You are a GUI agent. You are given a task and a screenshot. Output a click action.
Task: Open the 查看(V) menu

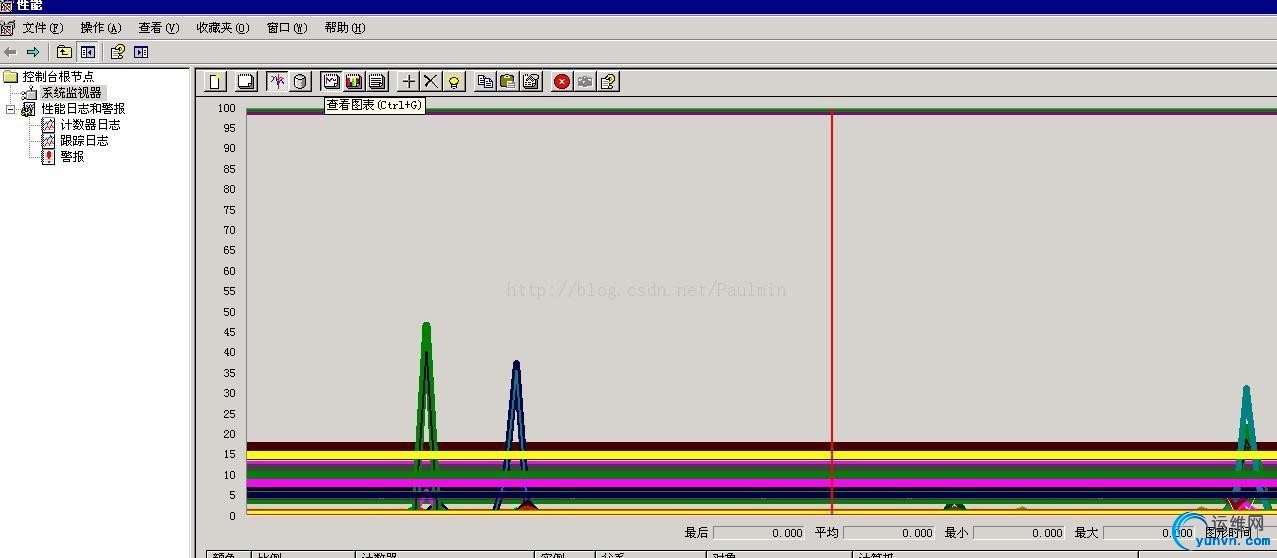point(158,28)
